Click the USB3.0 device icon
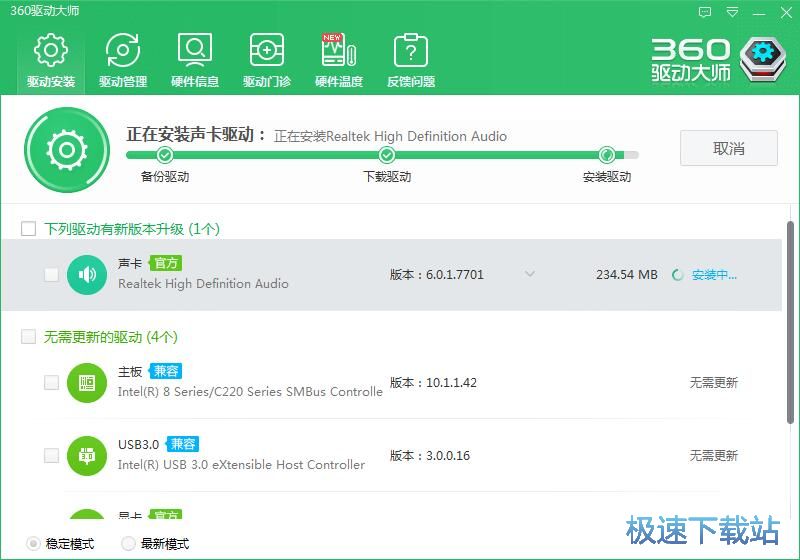The image size is (800, 560). tap(87, 455)
